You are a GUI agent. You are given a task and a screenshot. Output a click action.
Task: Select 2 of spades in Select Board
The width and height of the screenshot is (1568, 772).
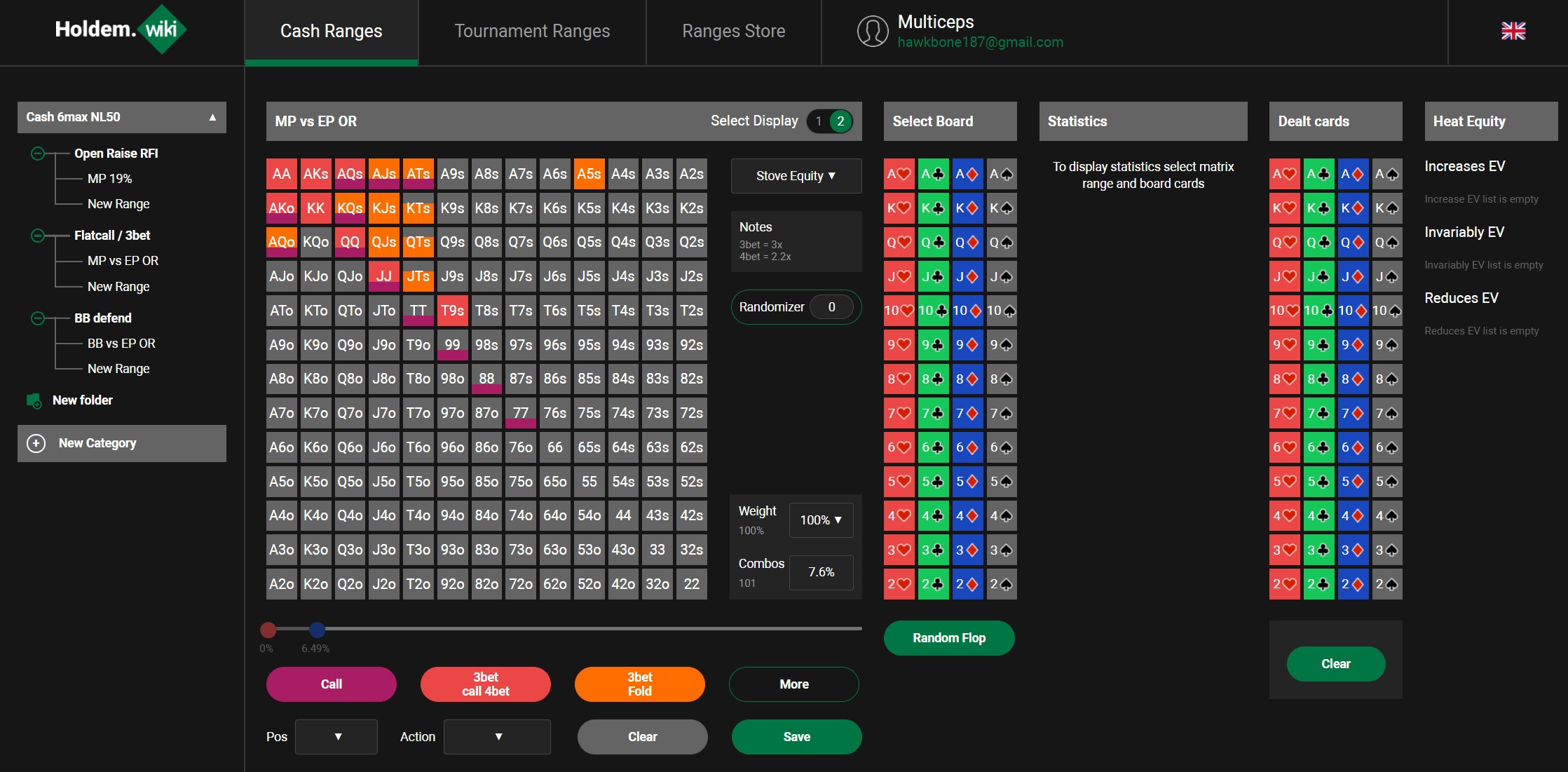point(1001,584)
